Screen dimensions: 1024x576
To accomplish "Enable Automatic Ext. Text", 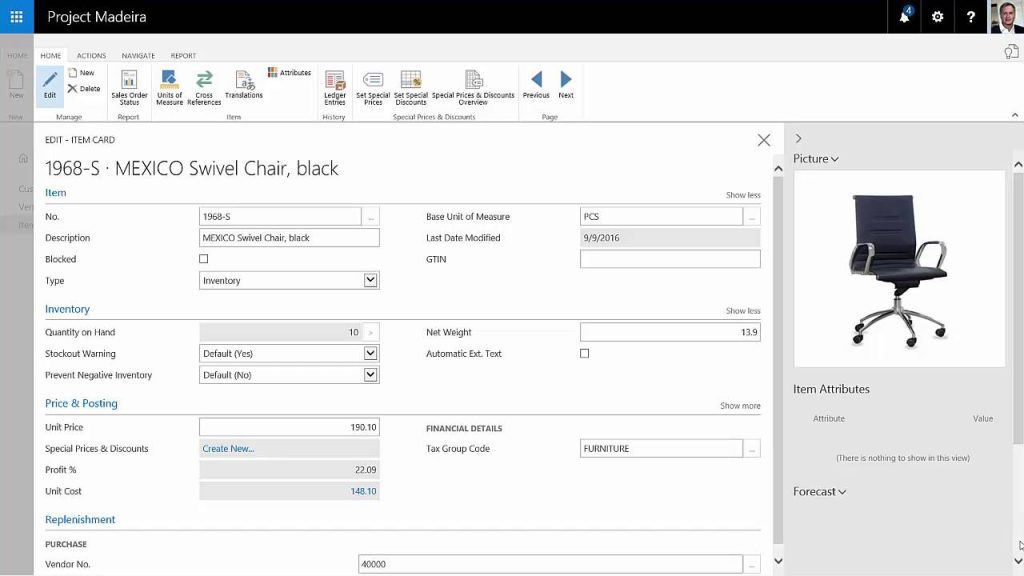I will click(x=585, y=352).
